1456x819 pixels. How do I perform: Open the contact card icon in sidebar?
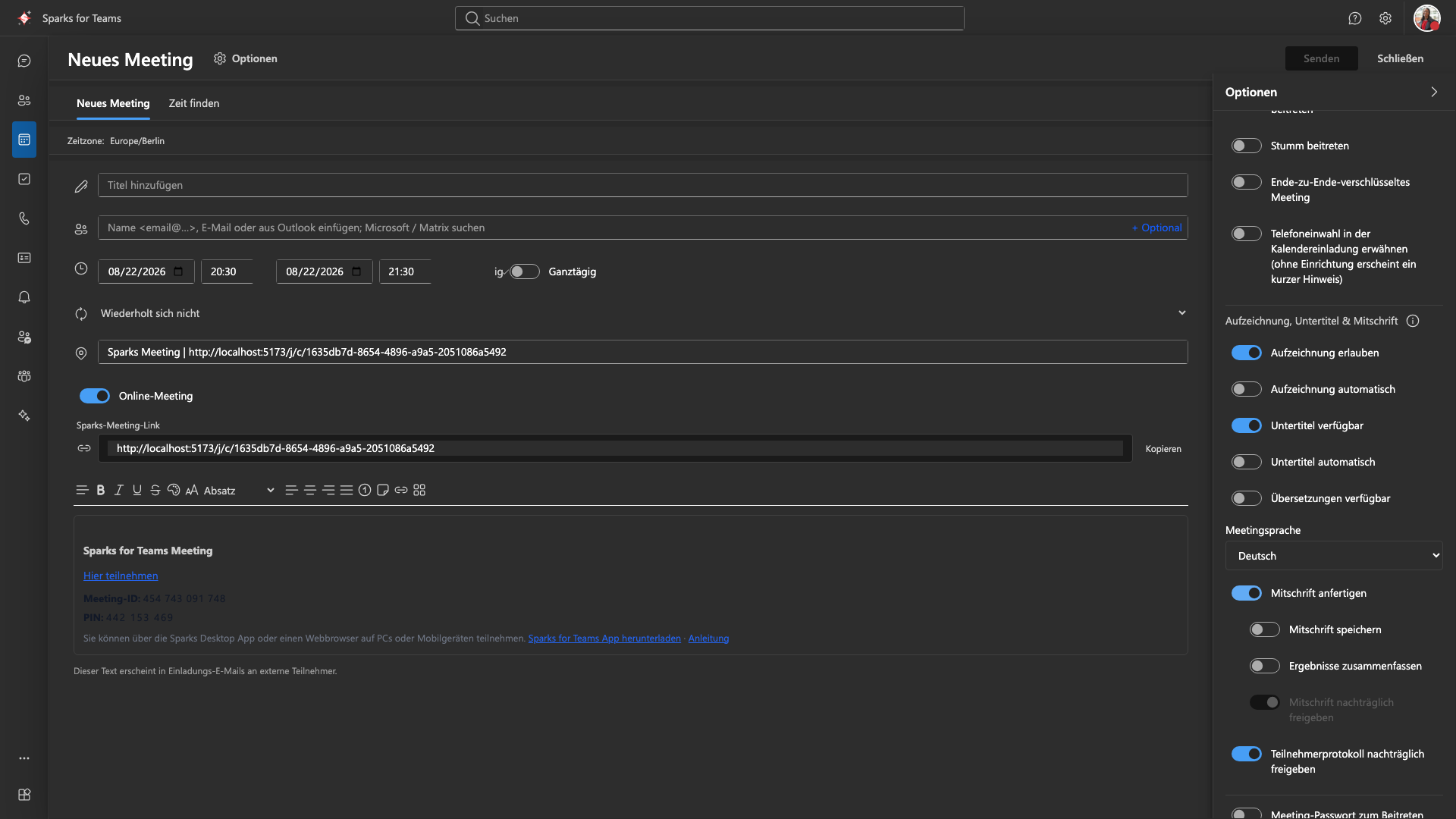pyautogui.click(x=24, y=258)
